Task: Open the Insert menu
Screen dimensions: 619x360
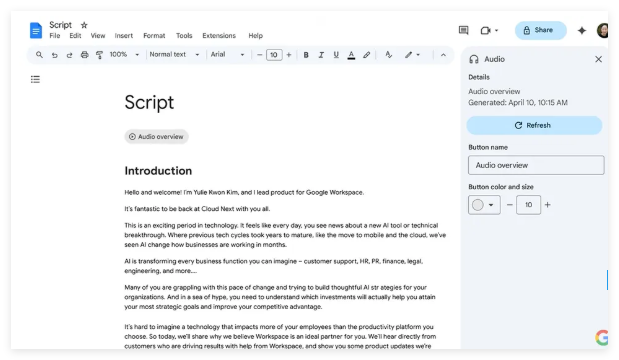Action: [x=124, y=36]
